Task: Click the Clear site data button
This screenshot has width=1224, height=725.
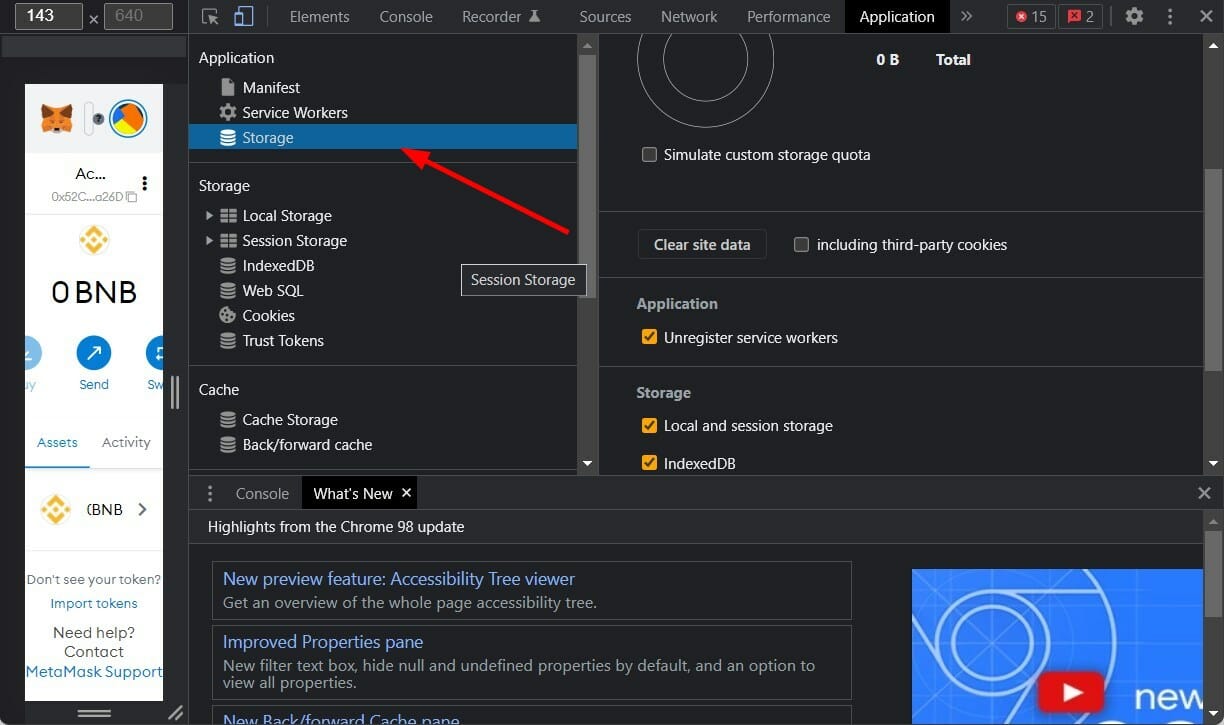Action: coord(701,244)
